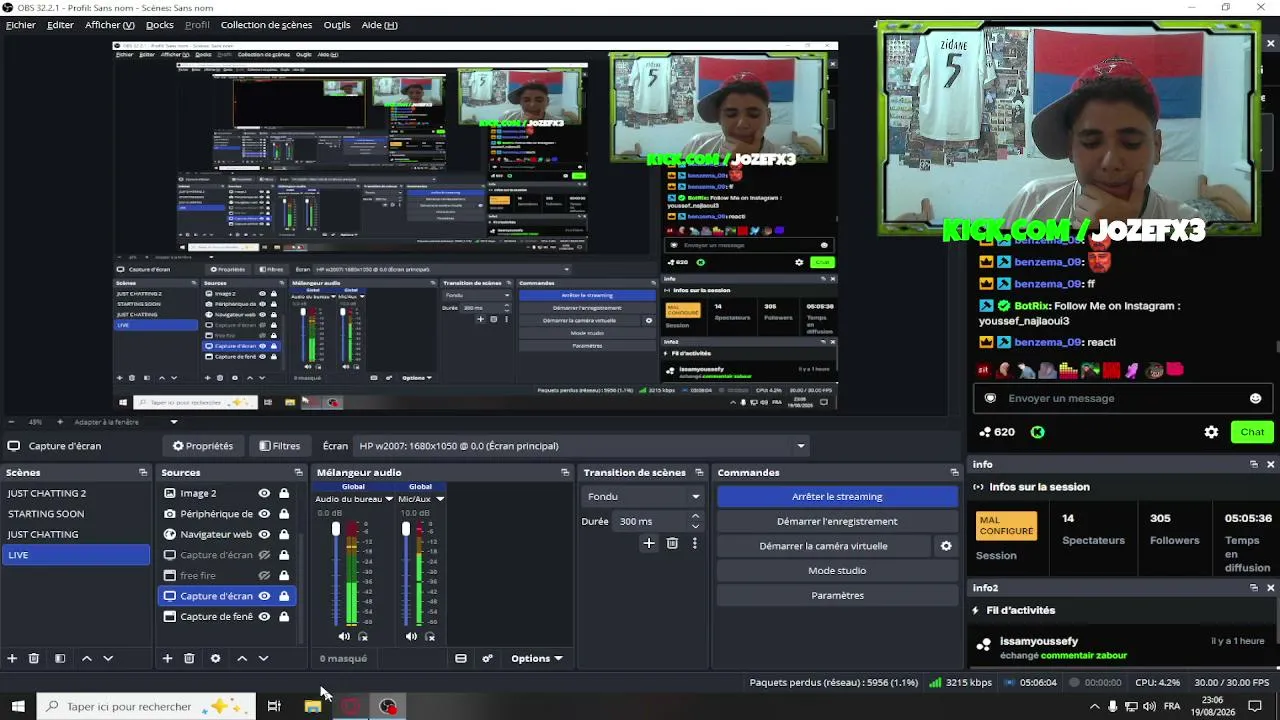
Task: Adjust the Mic/Aux volume fader
Action: point(406,529)
